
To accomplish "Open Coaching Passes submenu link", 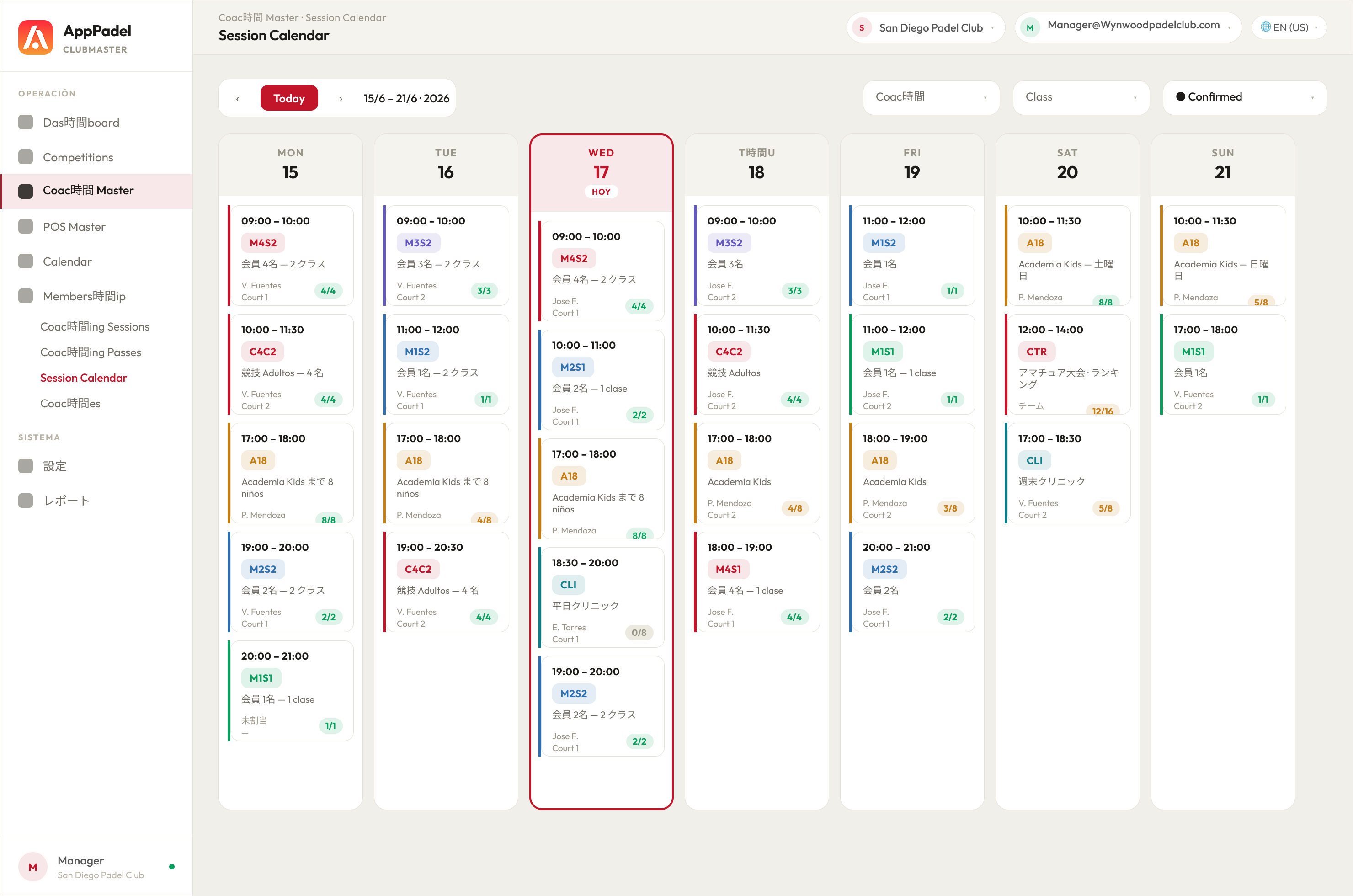I will 91,352.
